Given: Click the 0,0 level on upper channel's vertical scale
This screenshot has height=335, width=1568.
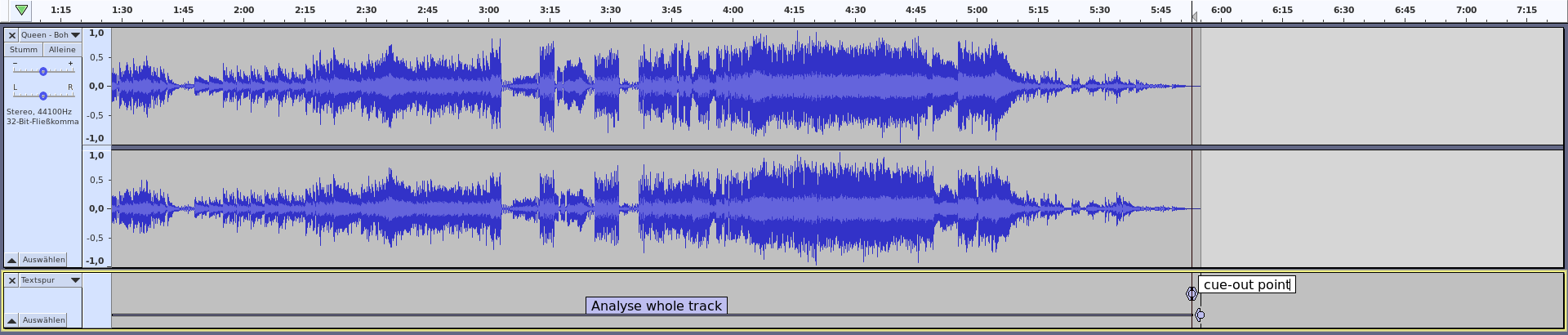Looking at the screenshot, I should 96,86.
